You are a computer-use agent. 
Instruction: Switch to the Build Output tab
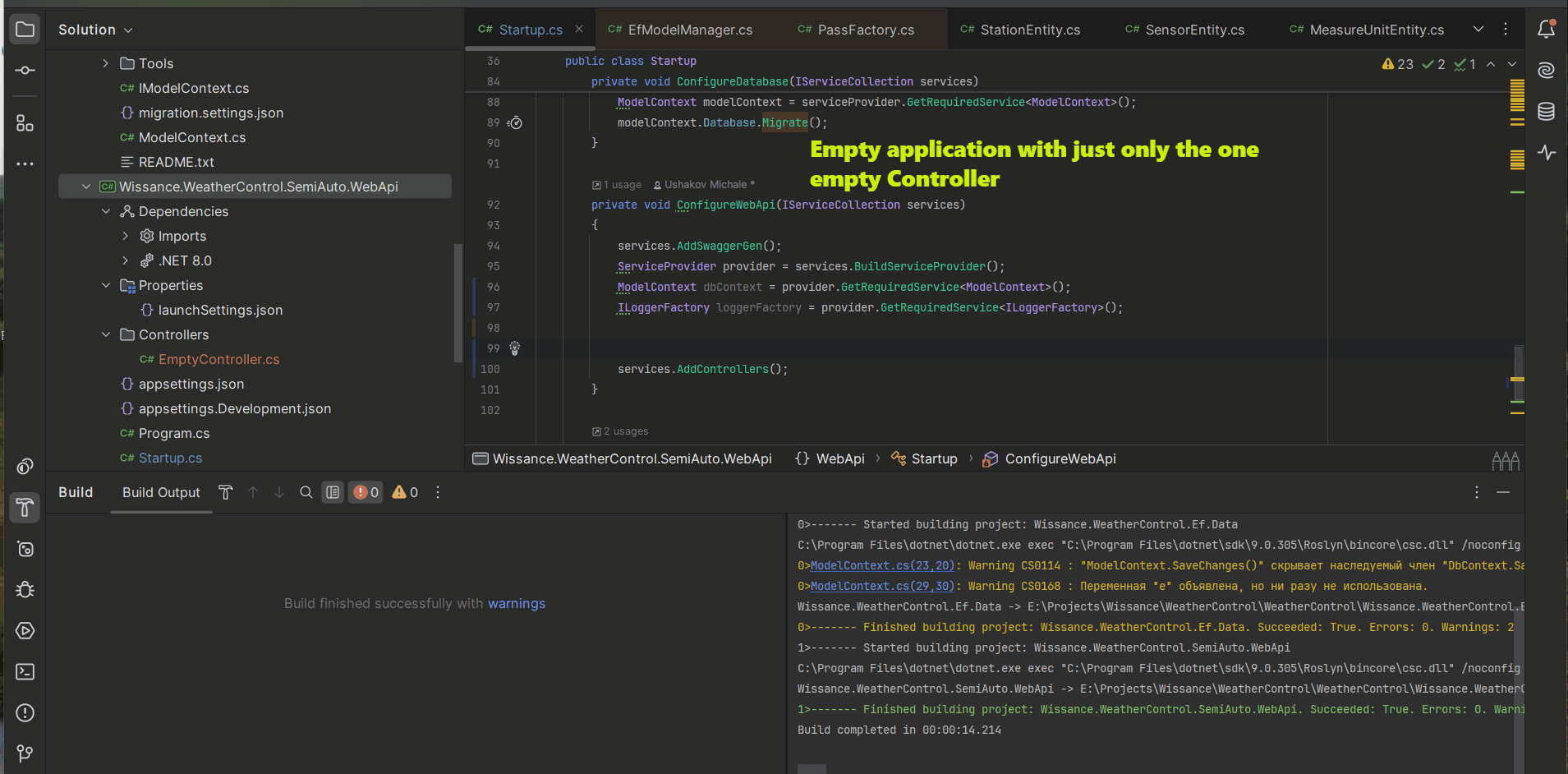click(161, 492)
